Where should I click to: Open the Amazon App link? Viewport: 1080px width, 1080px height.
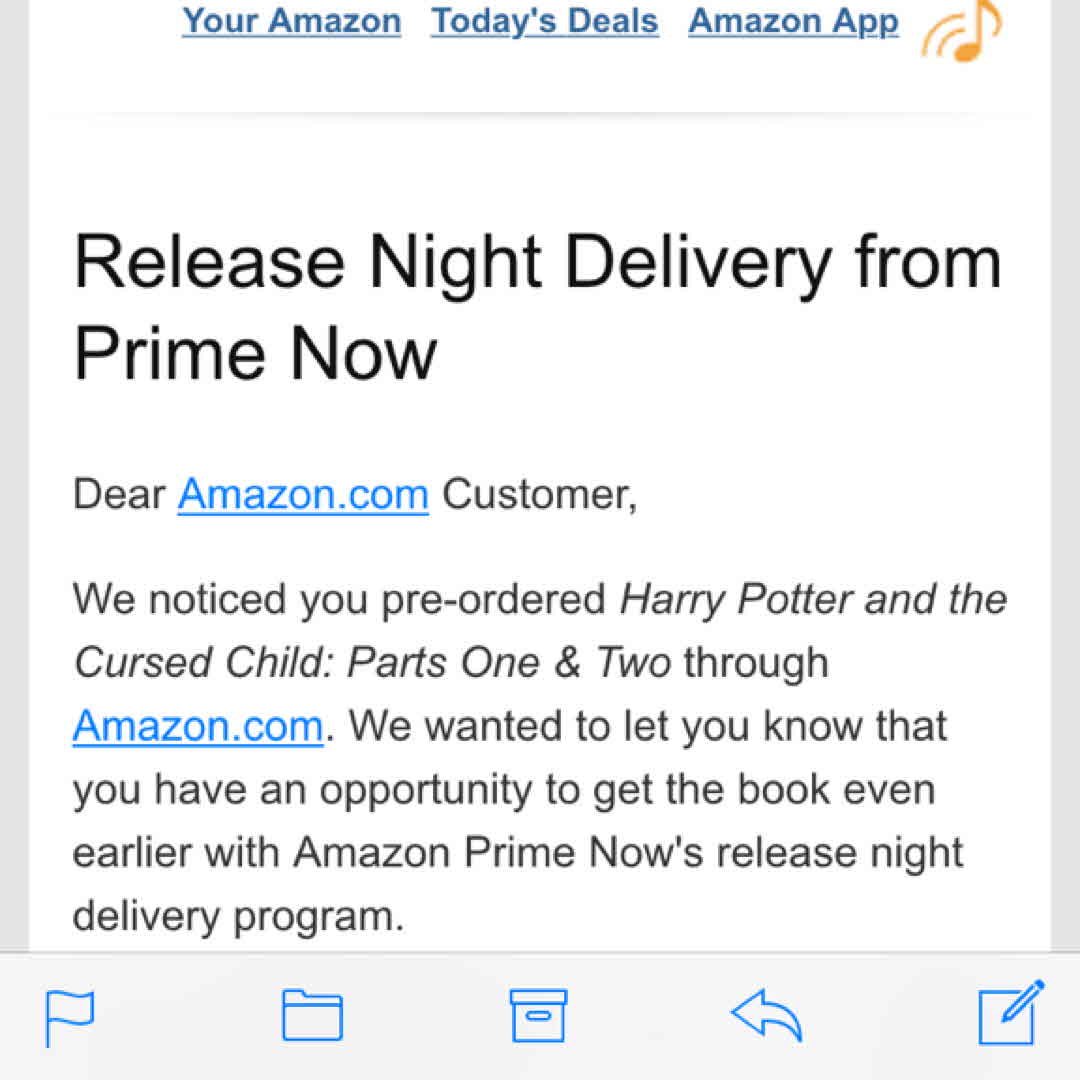pyautogui.click(x=793, y=21)
